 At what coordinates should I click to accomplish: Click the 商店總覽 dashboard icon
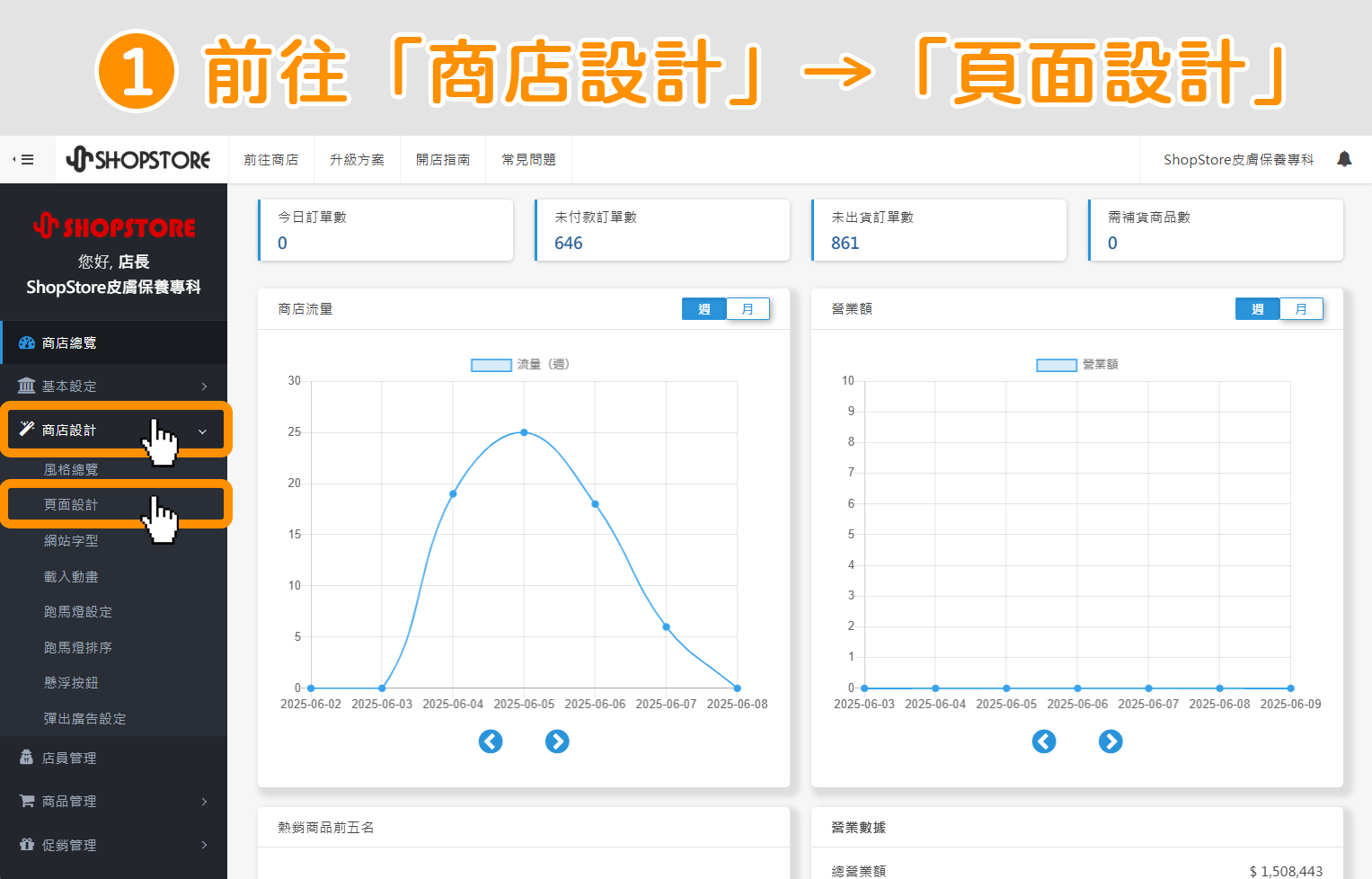click(27, 342)
